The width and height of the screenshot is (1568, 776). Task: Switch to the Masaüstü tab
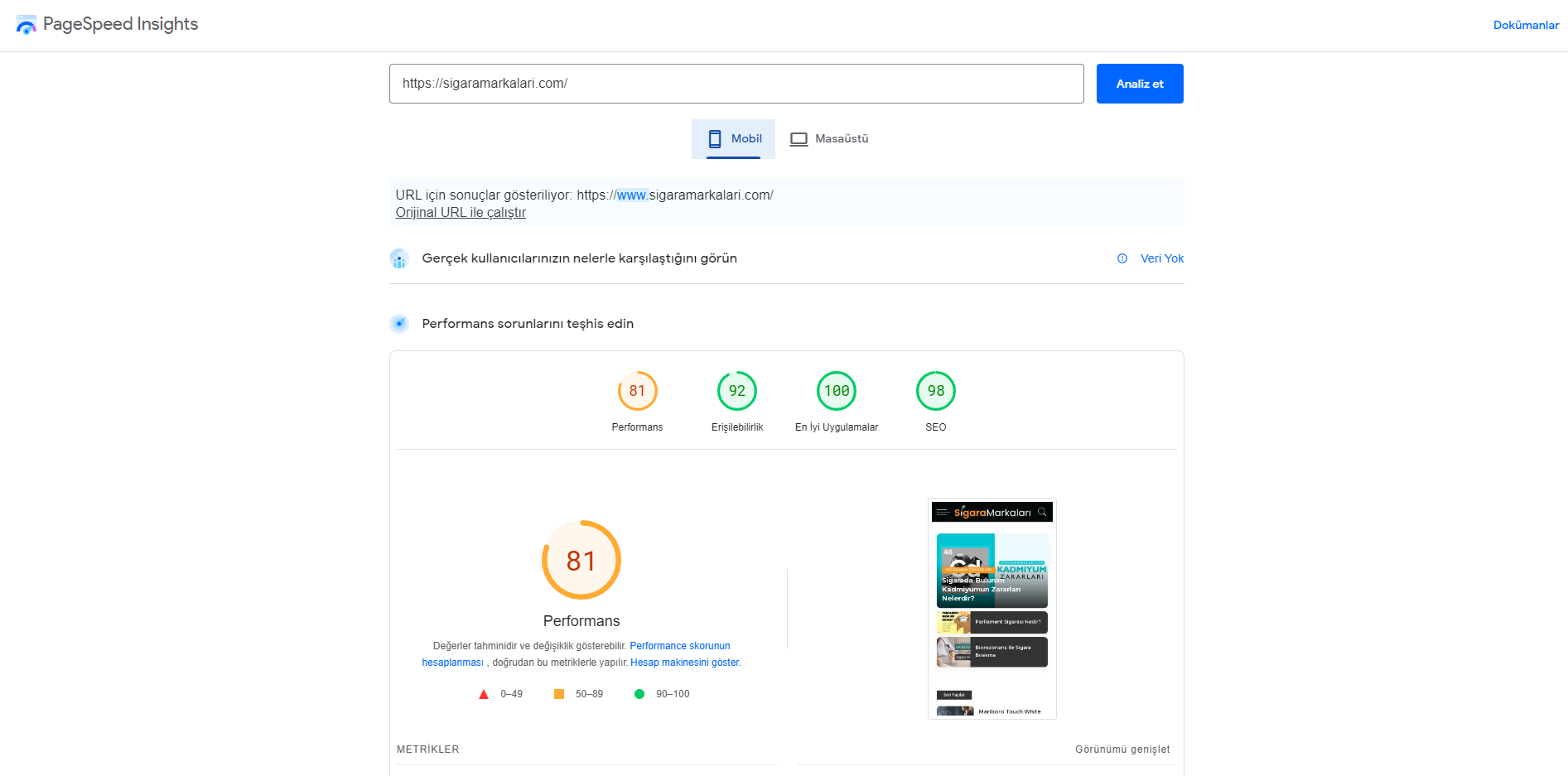point(828,139)
